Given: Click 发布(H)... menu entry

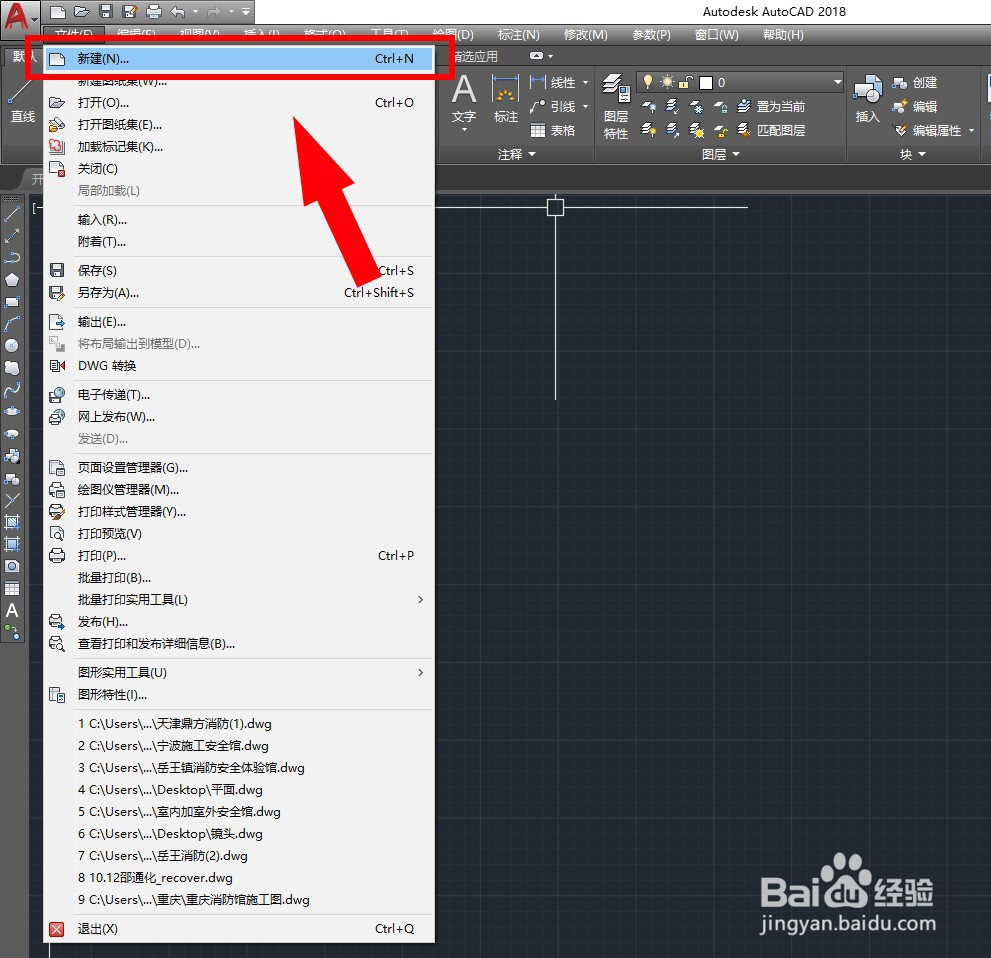Looking at the screenshot, I should pyautogui.click(x=240, y=622).
